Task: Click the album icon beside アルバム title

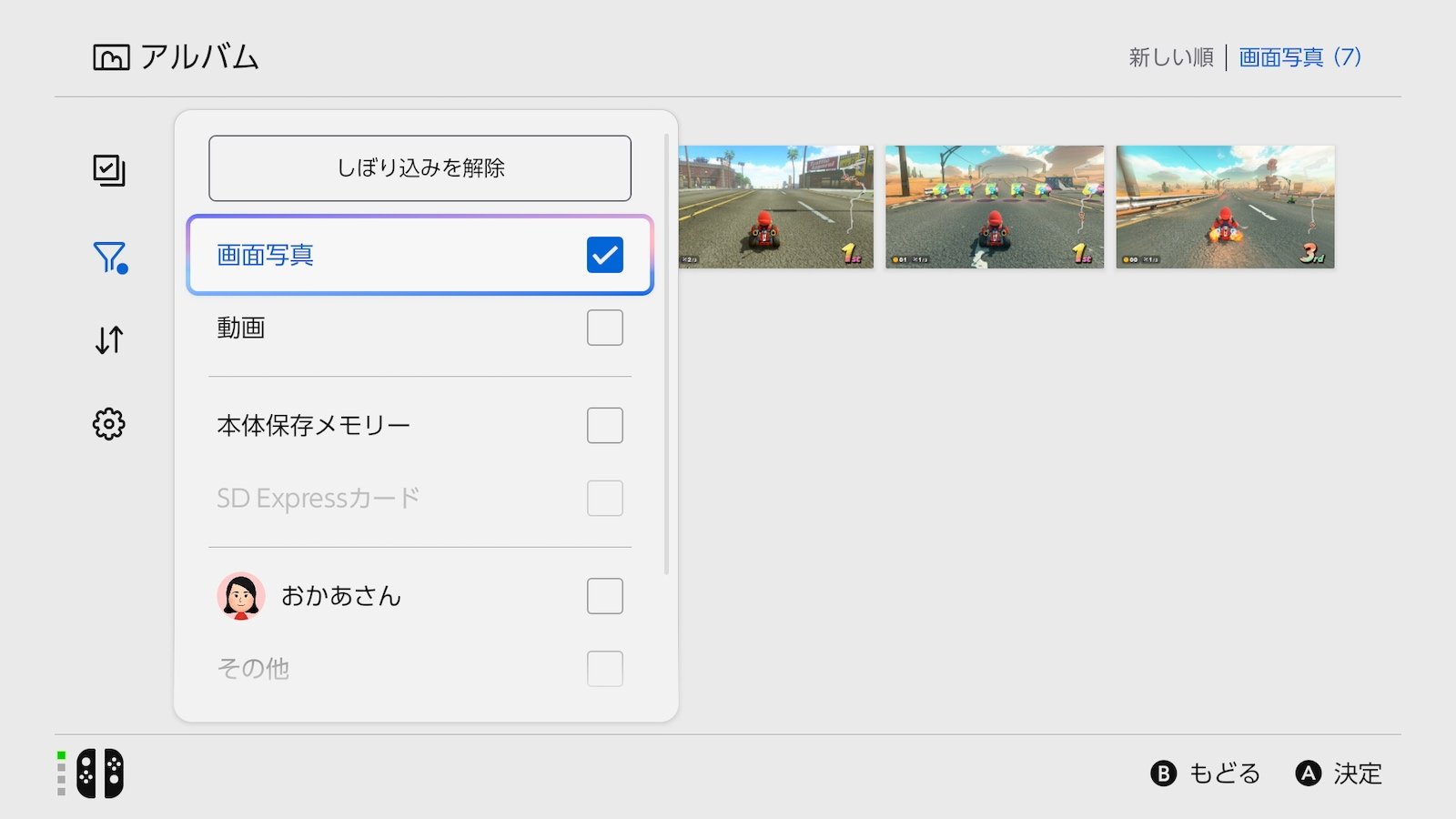Action: click(111, 57)
